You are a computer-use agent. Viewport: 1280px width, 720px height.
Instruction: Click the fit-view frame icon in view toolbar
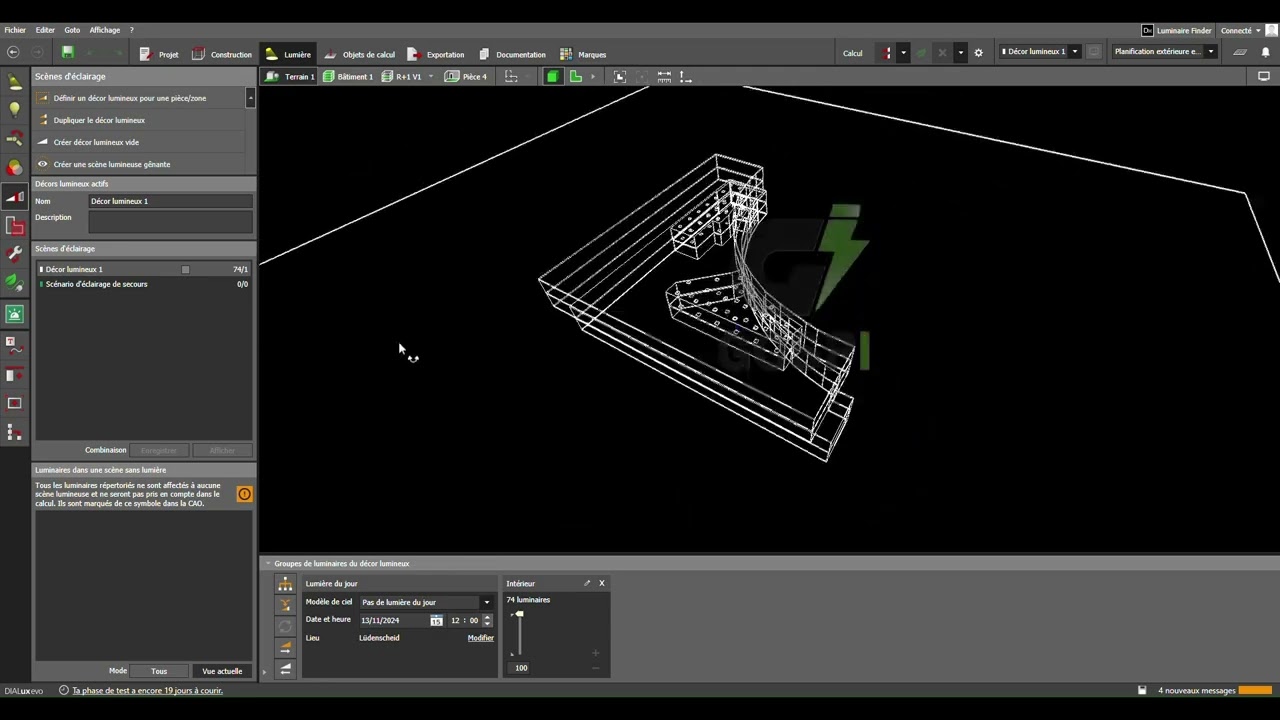[x=620, y=76]
